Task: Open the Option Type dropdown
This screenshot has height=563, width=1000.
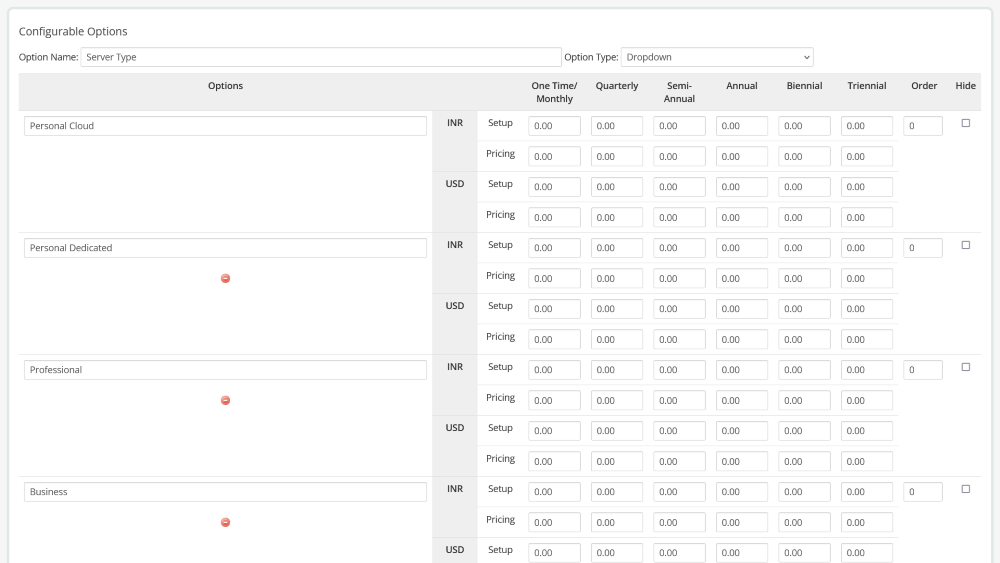Action: tap(717, 57)
